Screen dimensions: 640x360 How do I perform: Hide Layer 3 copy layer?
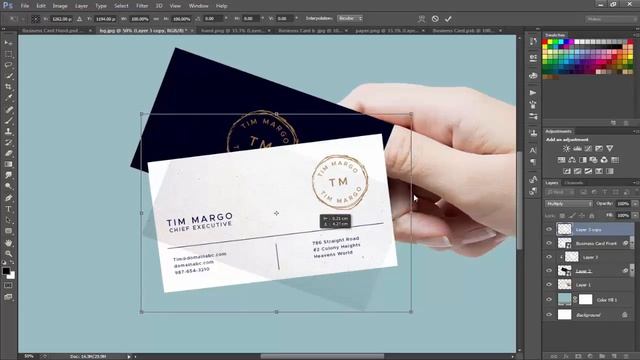click(549, 229)
